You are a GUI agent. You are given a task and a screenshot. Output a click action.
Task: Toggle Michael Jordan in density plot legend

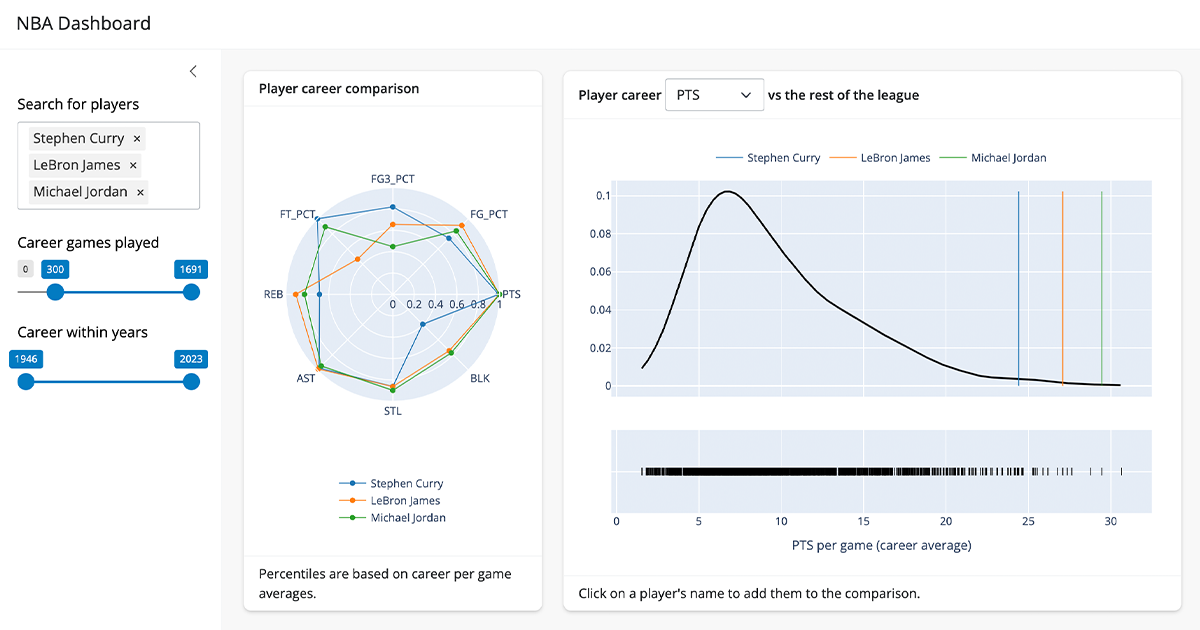[x=1008, y=158]
